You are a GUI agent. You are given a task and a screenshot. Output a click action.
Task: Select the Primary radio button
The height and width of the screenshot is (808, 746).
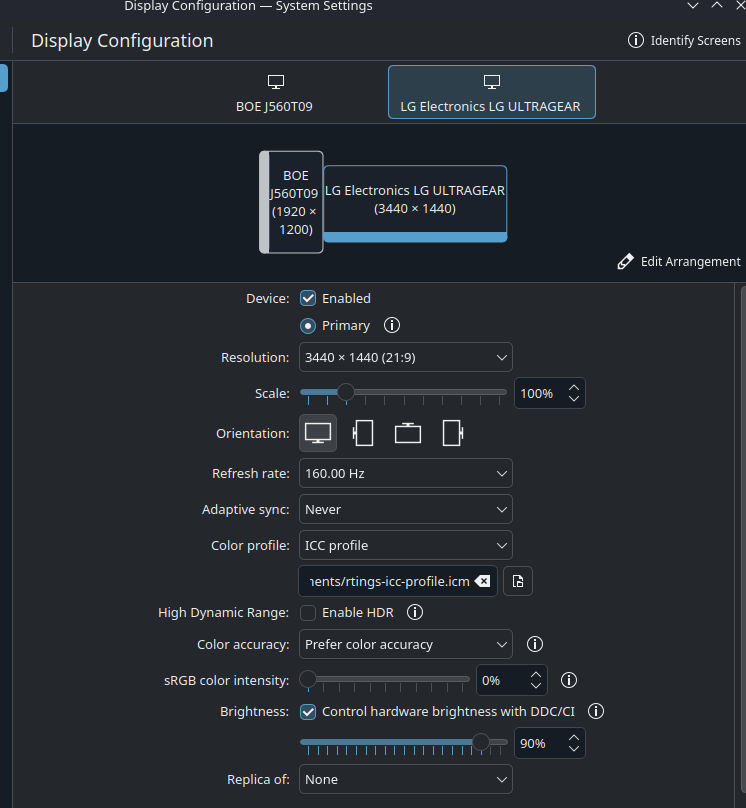[308, 326]
